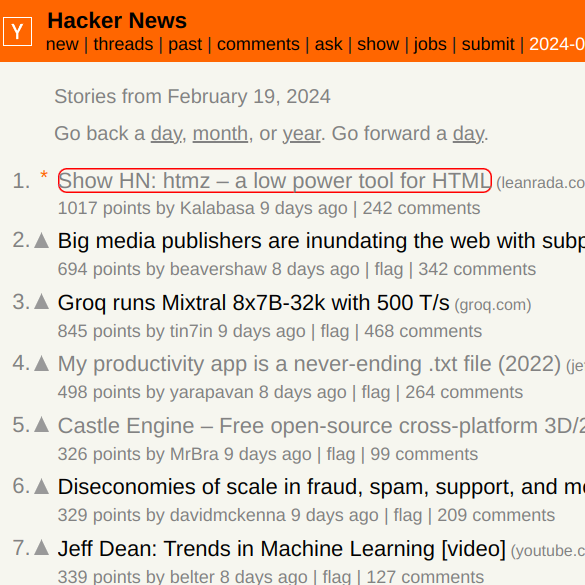Click the davidmckenna story's 9 days ago timestamp
The height and width of the screenshot is (585, 585).
coord(335,516)
